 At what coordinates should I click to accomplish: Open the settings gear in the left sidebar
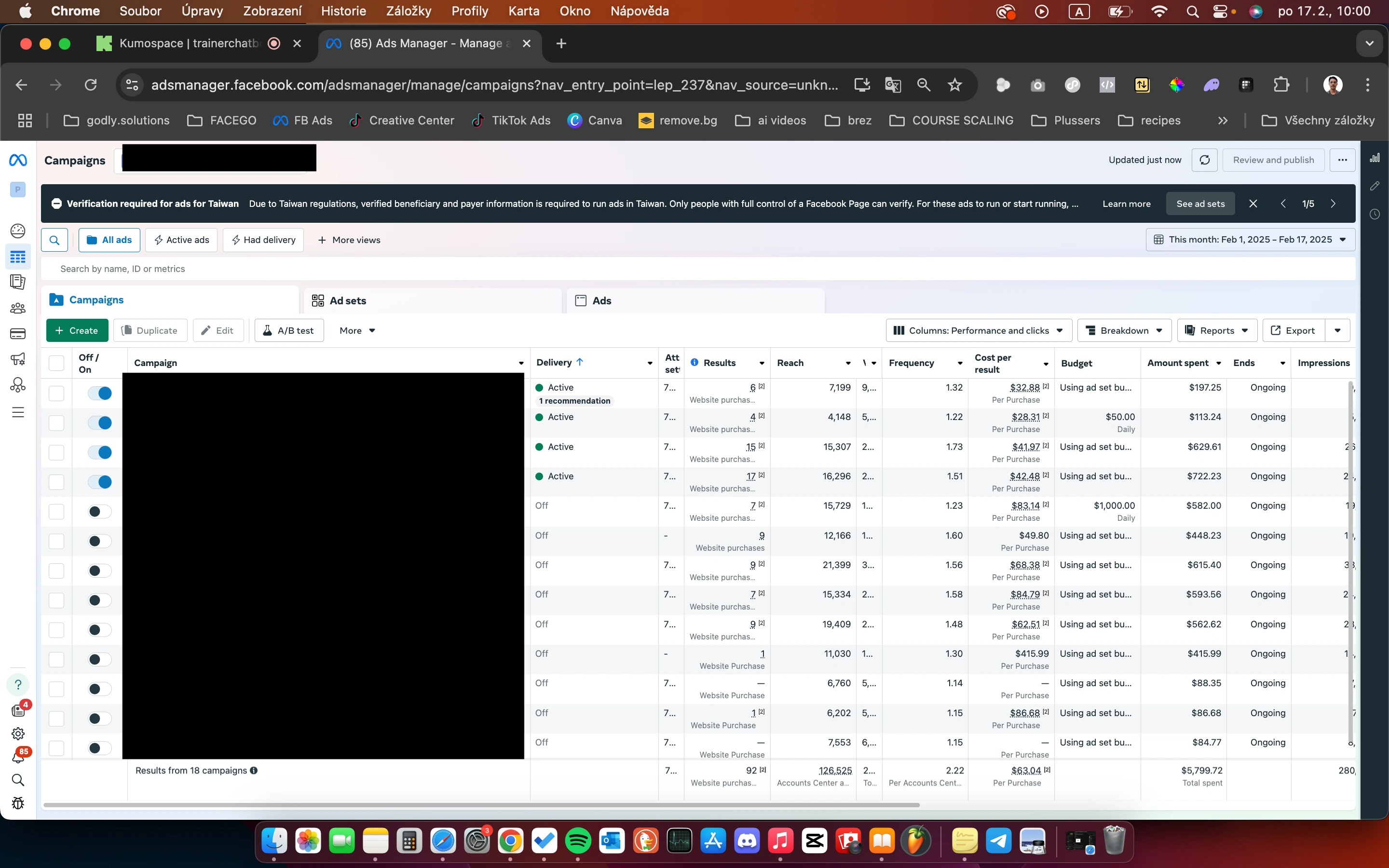coord(18,733)
